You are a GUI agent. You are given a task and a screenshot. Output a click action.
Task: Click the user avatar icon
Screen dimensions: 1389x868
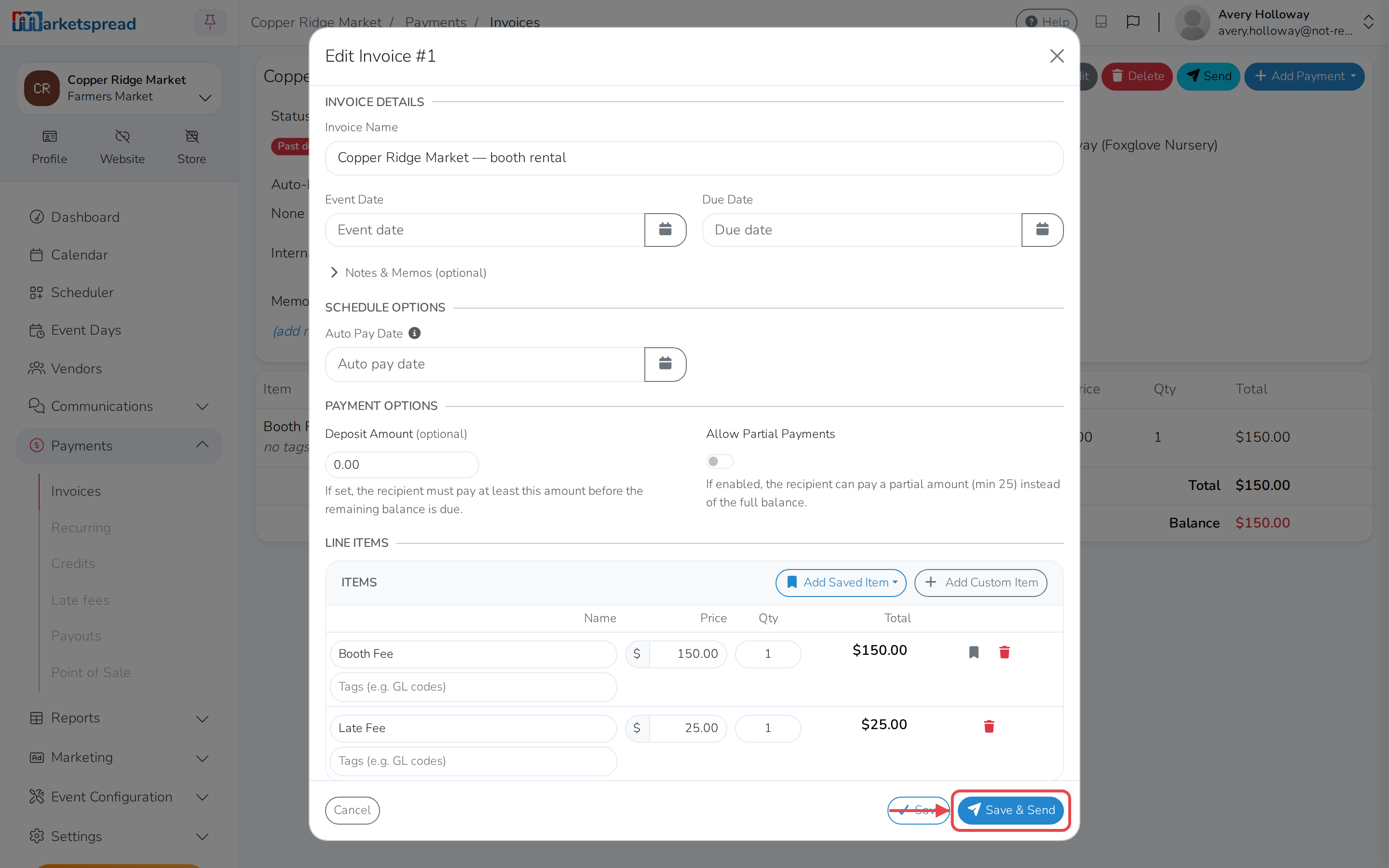tap(1192, 22)
